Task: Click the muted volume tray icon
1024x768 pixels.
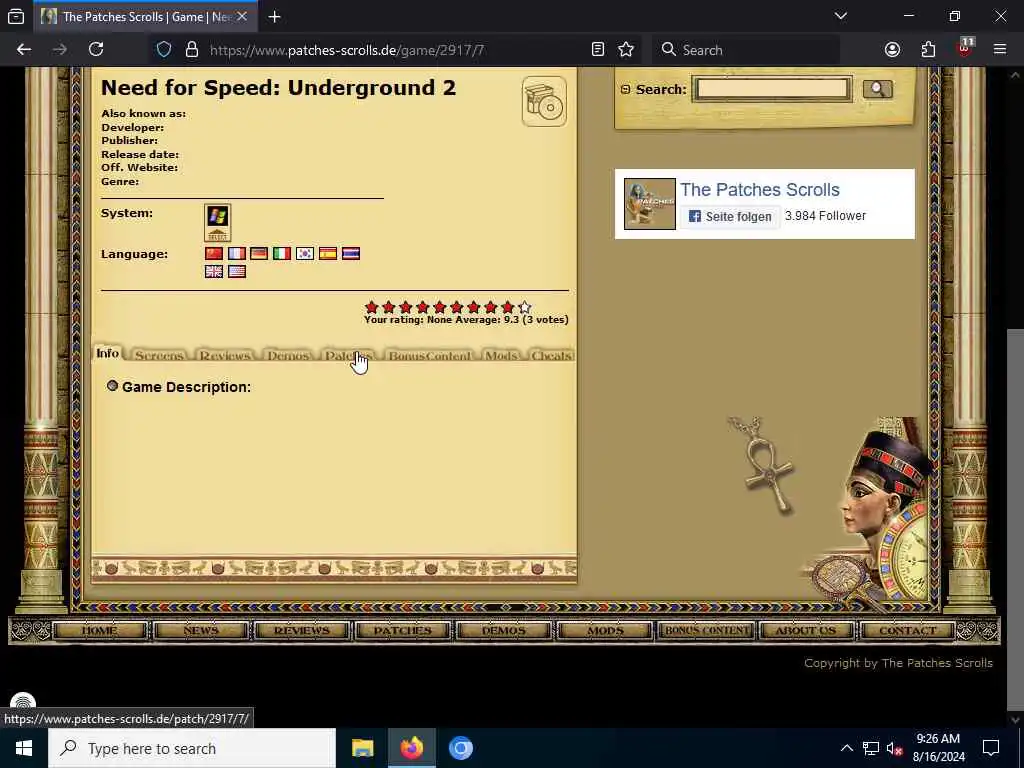Action: point(894,748)
